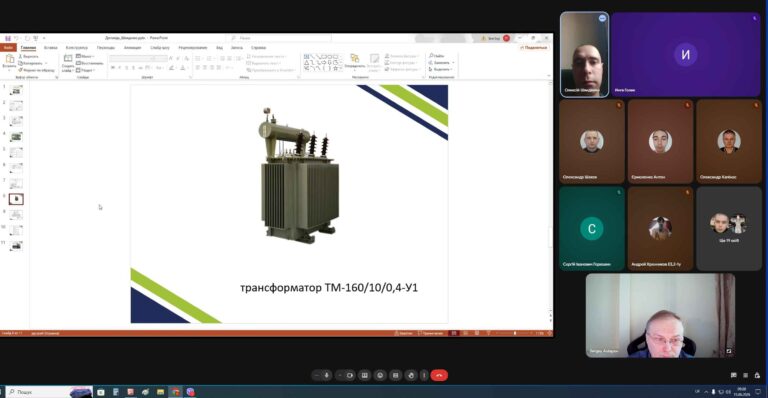The image size is (768, 398).
Task: Click the red record indicator in title bar
Action: click(x=506, y=38)
